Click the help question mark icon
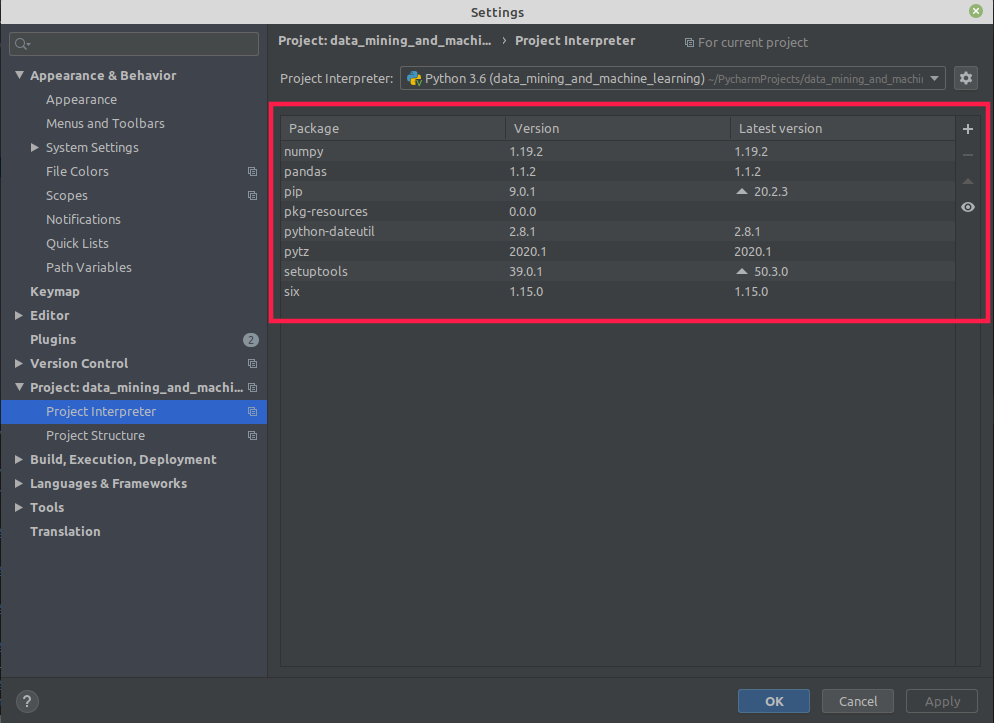Viewport: 994px width, 723px height. (26, 701)
